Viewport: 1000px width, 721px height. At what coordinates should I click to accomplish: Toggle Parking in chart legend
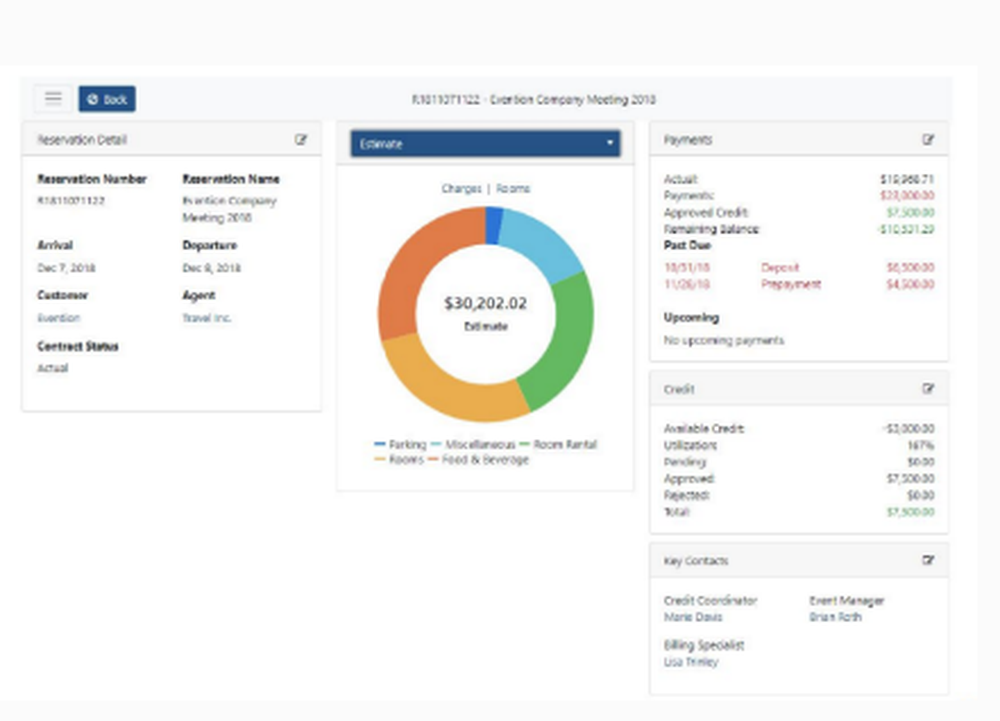400,444
